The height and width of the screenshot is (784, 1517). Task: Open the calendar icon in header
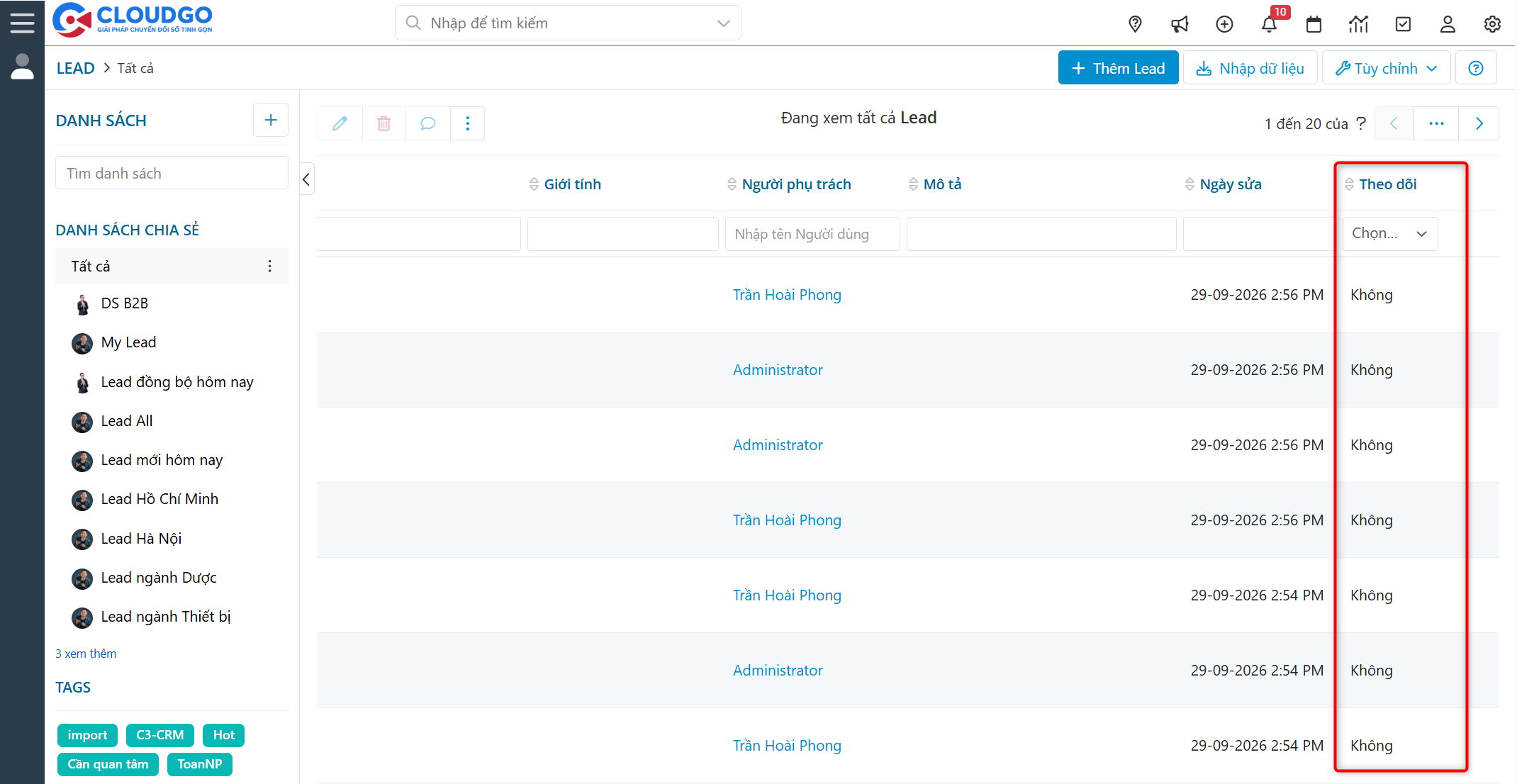(x=1314, y=24)
